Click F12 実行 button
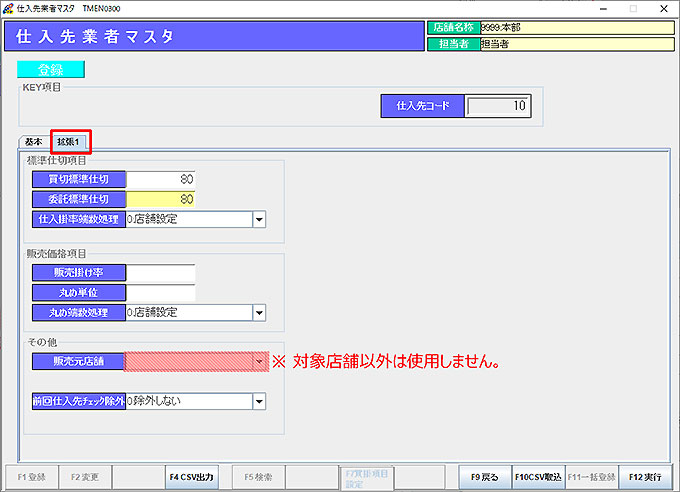Image resolution: width=680 pixels, height=492 pixels. (x=645, y=477)
